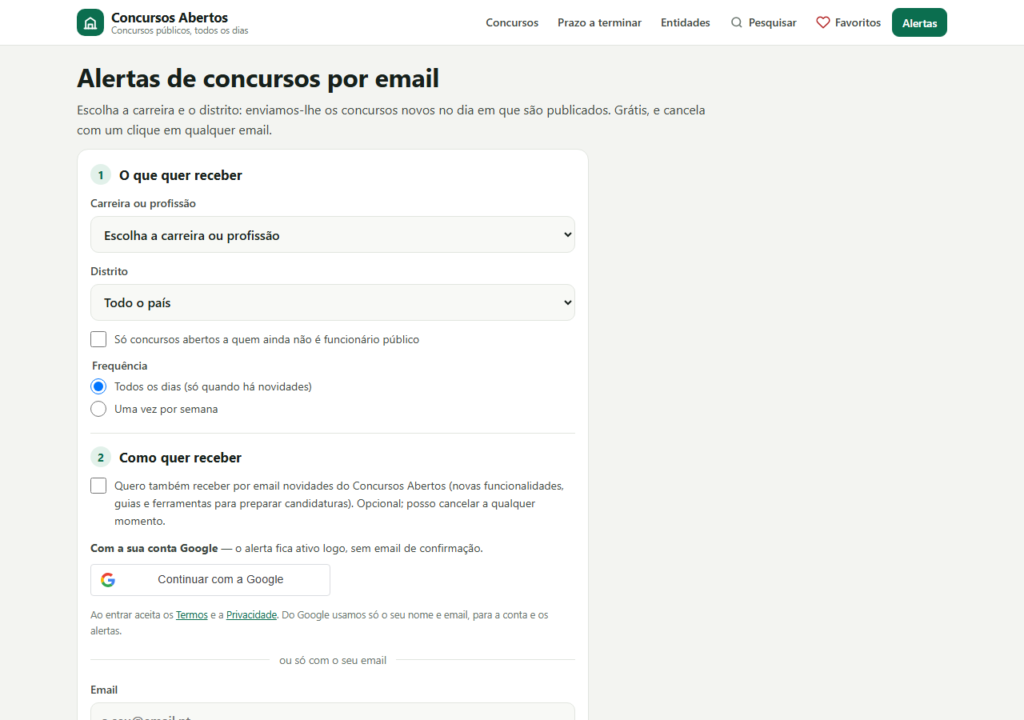This screenshot has width=1024, height=720.
Task: Select Todos os dias frequency radio
Action: coord(99,387)
